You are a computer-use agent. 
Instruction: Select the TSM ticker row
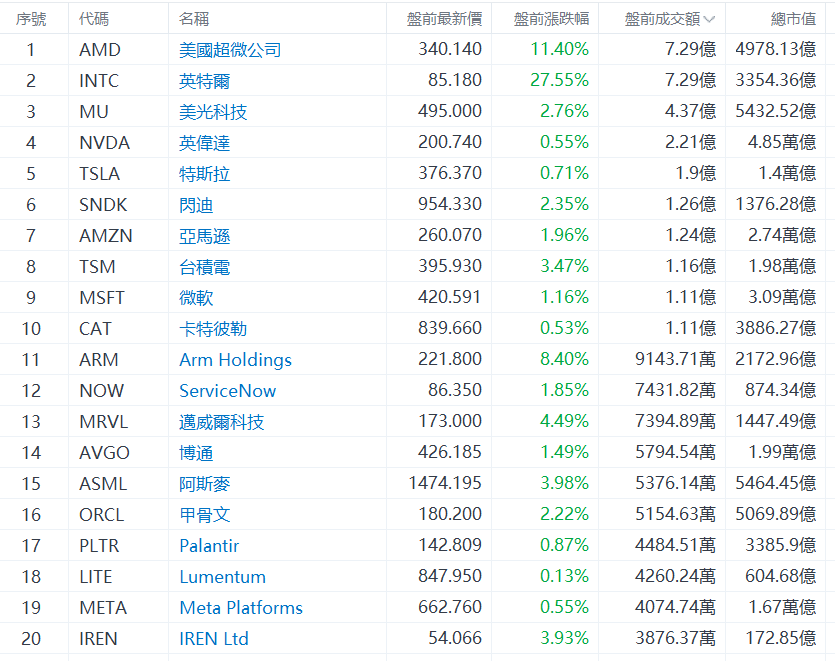click(x=418, y=266)
